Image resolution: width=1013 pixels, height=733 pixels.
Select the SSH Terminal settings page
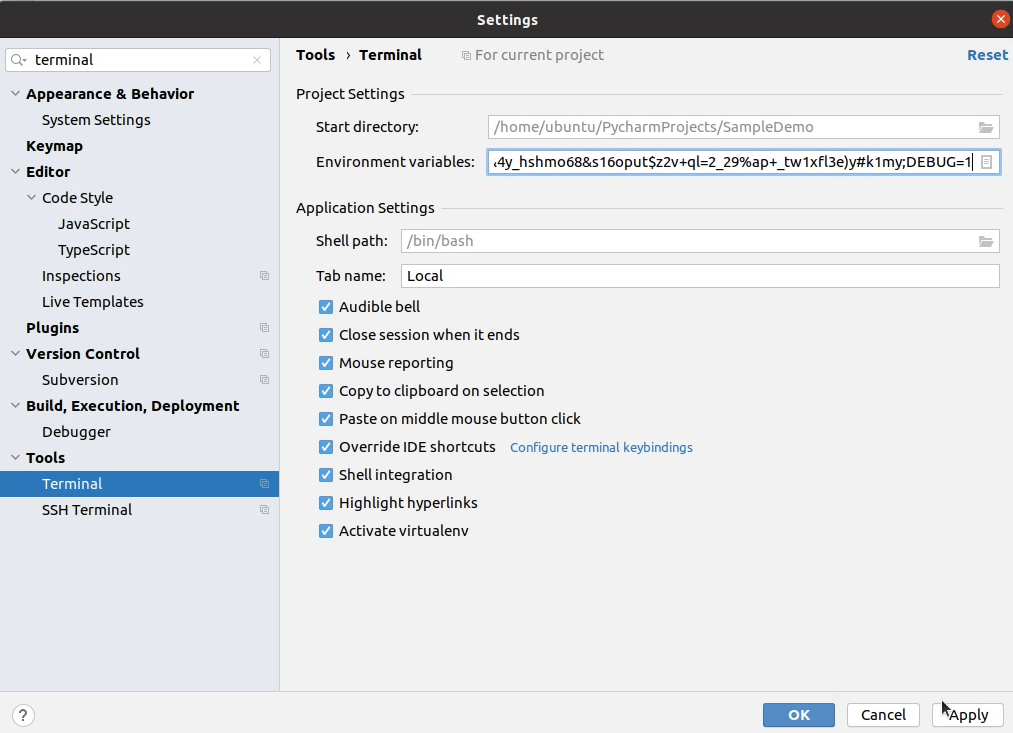pyautogui.click(x=86, y=510)
